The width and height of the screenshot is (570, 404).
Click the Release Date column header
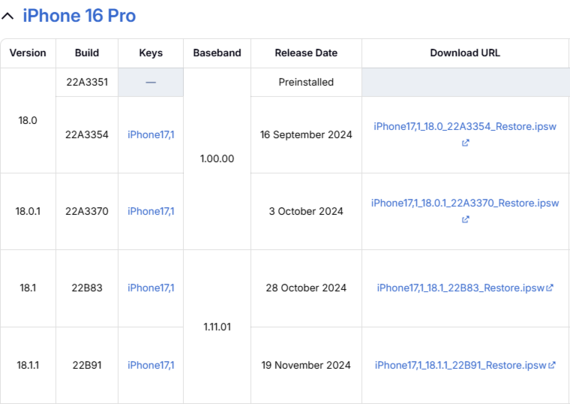(x=306, y=53)
